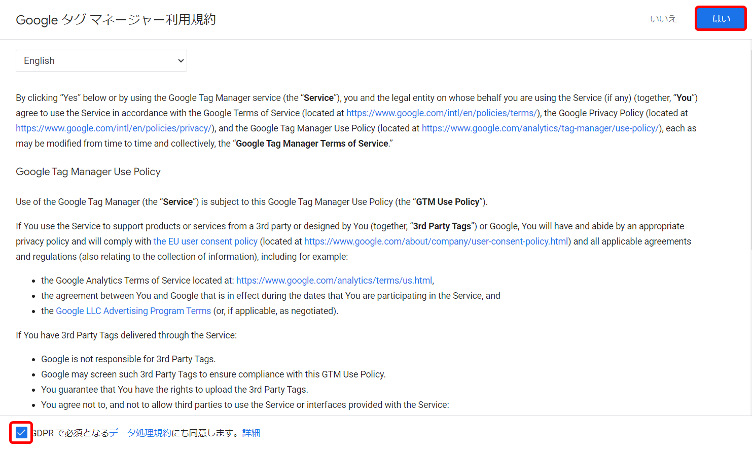755x450 pixels.
Task: Click 'the agreement between You and Google' bullet
Action: (271, 296)
